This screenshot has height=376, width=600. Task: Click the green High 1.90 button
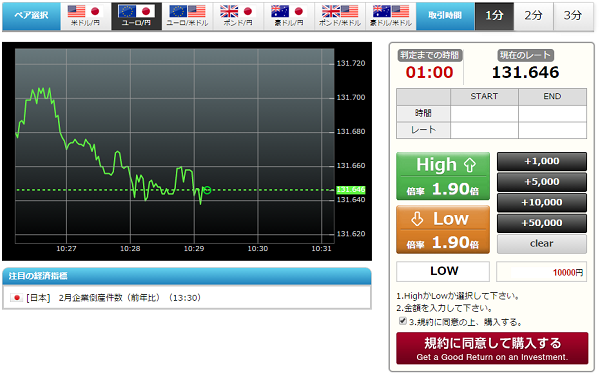[x=443, y=176]
